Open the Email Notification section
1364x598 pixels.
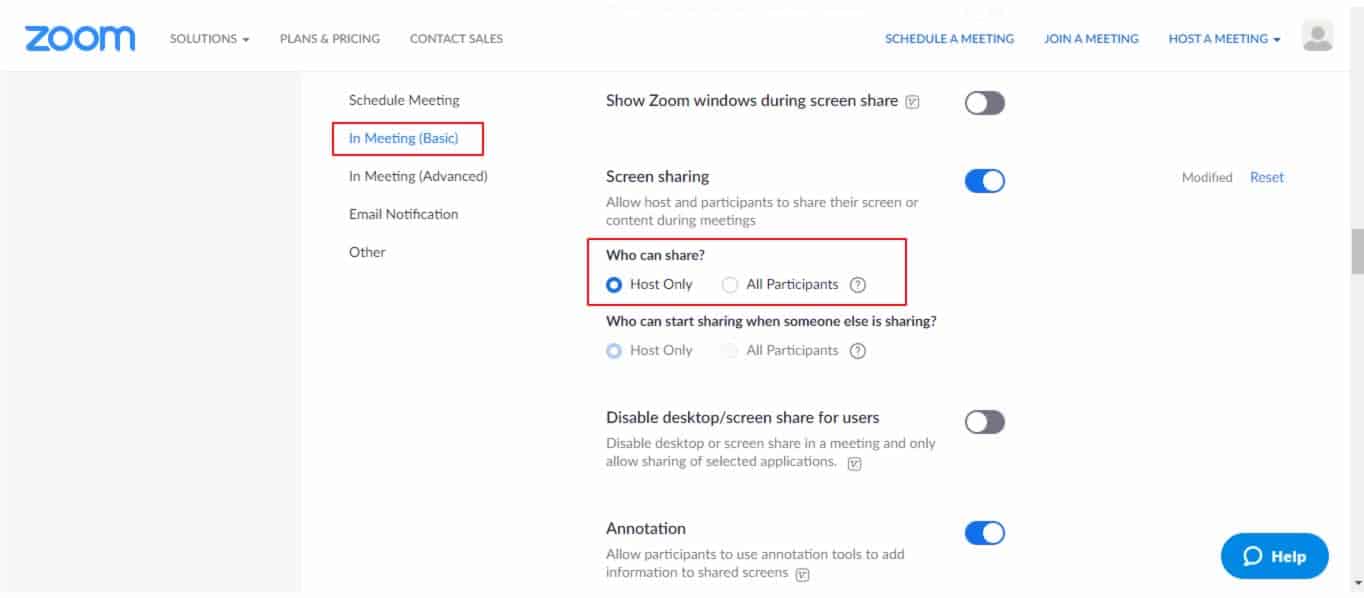pyautogui.click(x=403, y=214)
